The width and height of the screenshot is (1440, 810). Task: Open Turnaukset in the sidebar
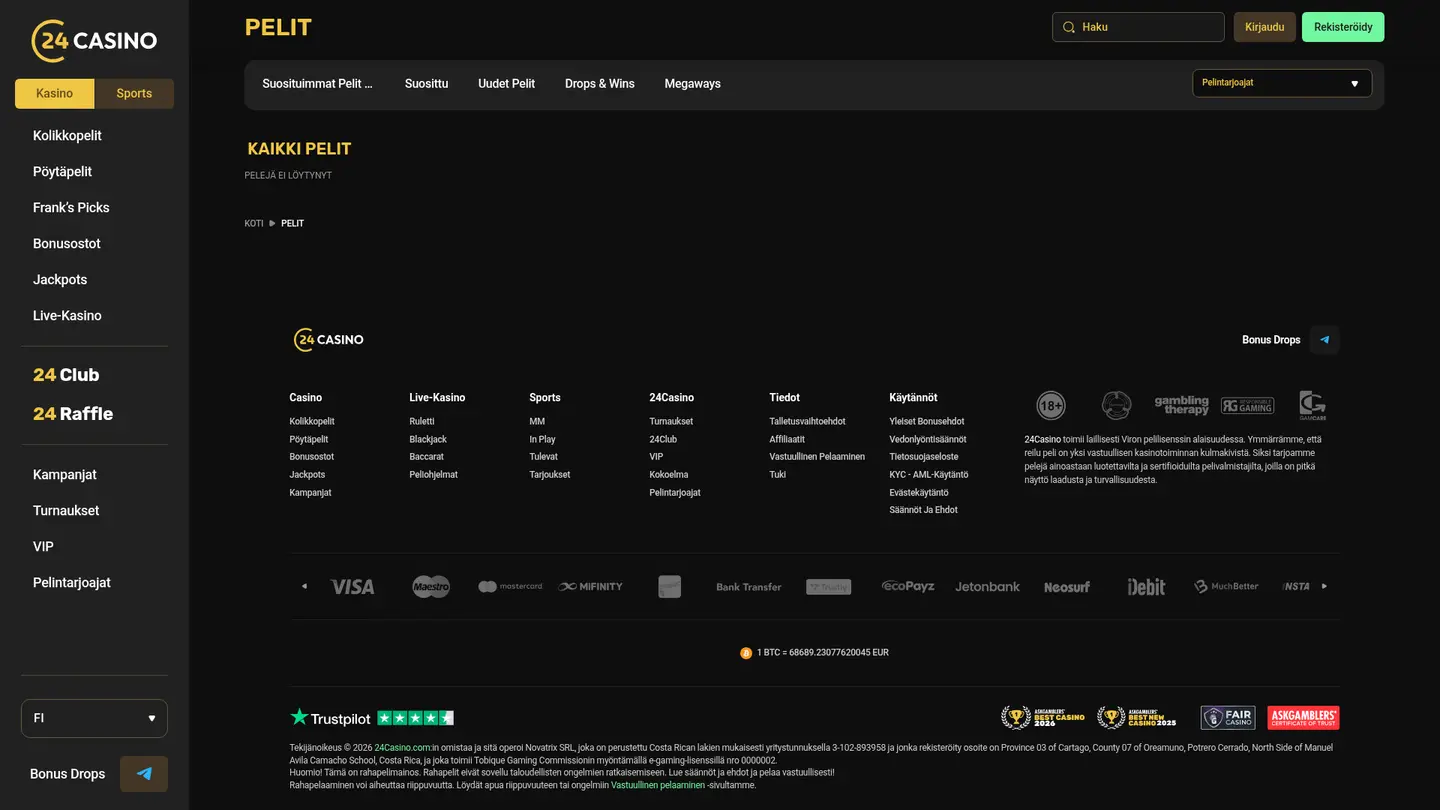coord(66,511)
